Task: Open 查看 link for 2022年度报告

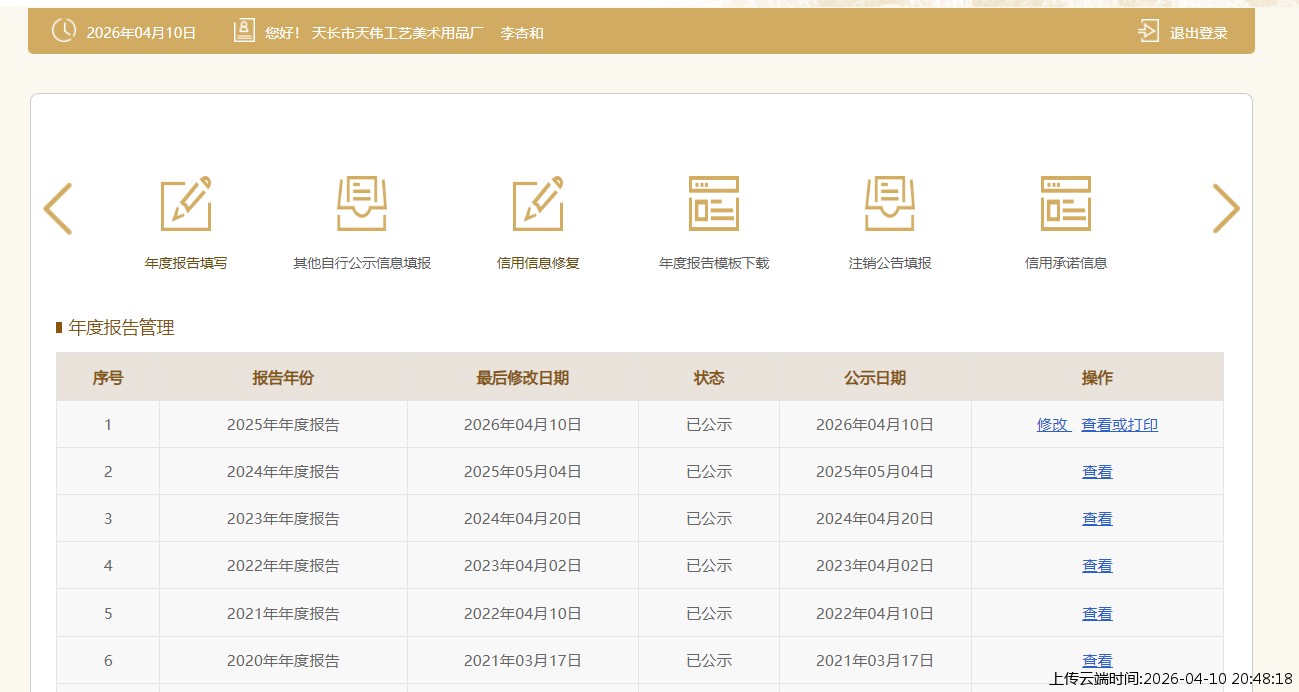Action: click(1097, 566)
